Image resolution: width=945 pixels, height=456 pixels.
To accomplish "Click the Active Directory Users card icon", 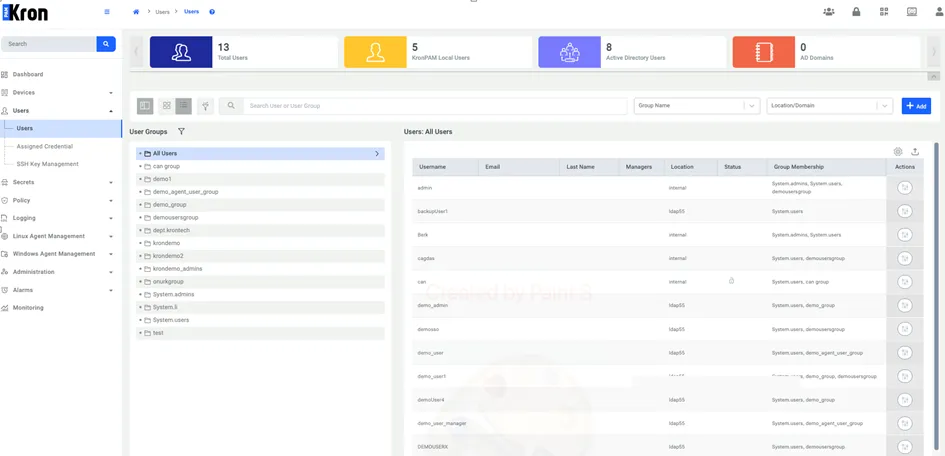I will coord(570,52).
